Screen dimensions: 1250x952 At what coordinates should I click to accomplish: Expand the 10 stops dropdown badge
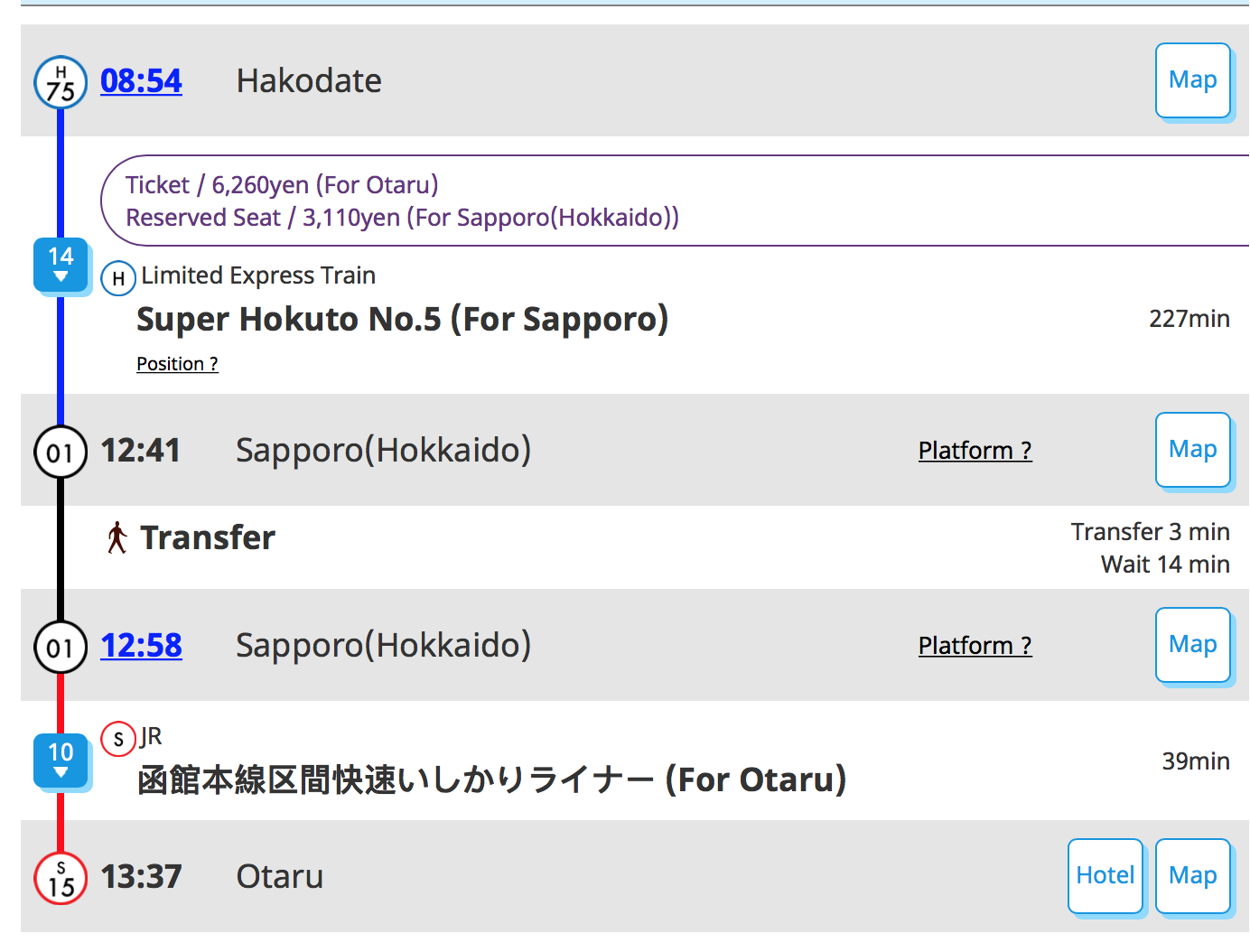(61, 761)
